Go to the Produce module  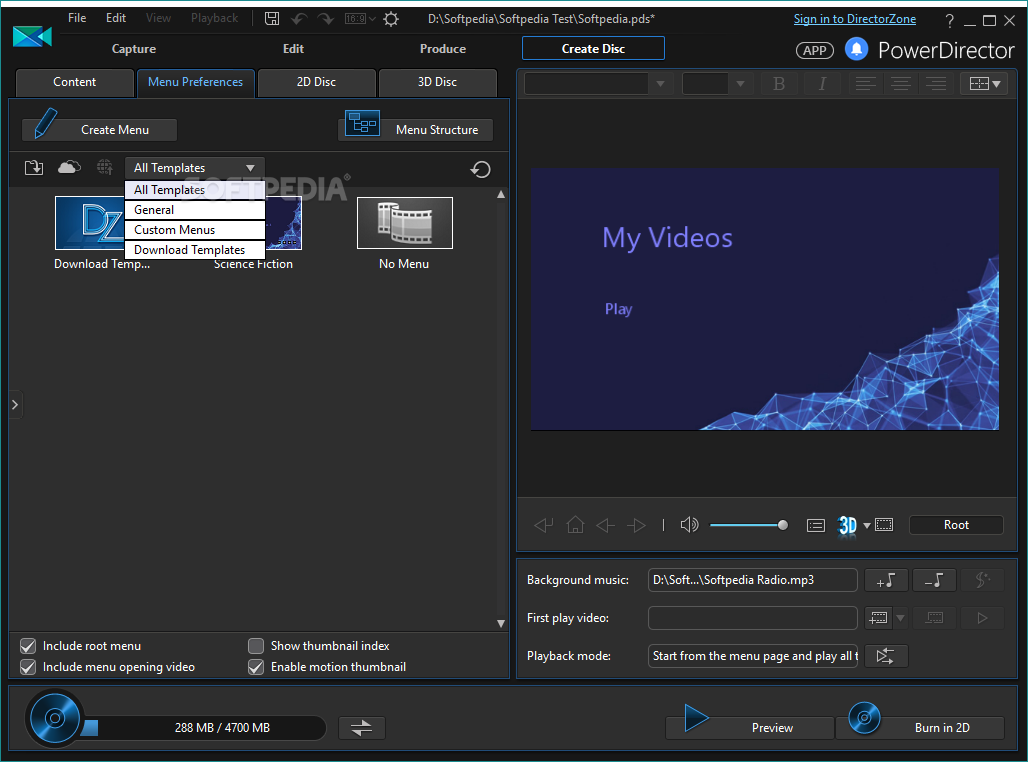click(x=443, y=49)
